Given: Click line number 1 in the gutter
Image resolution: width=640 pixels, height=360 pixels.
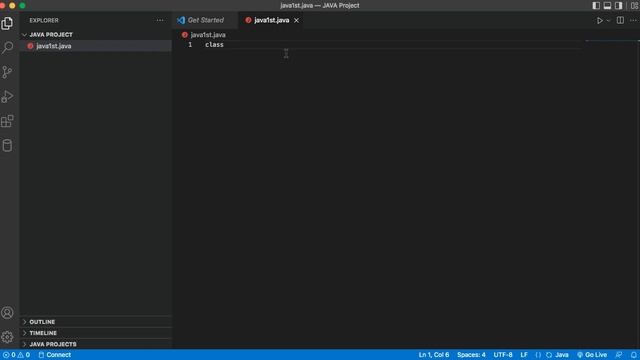Looking at the screenshot, I should point(190,45).
